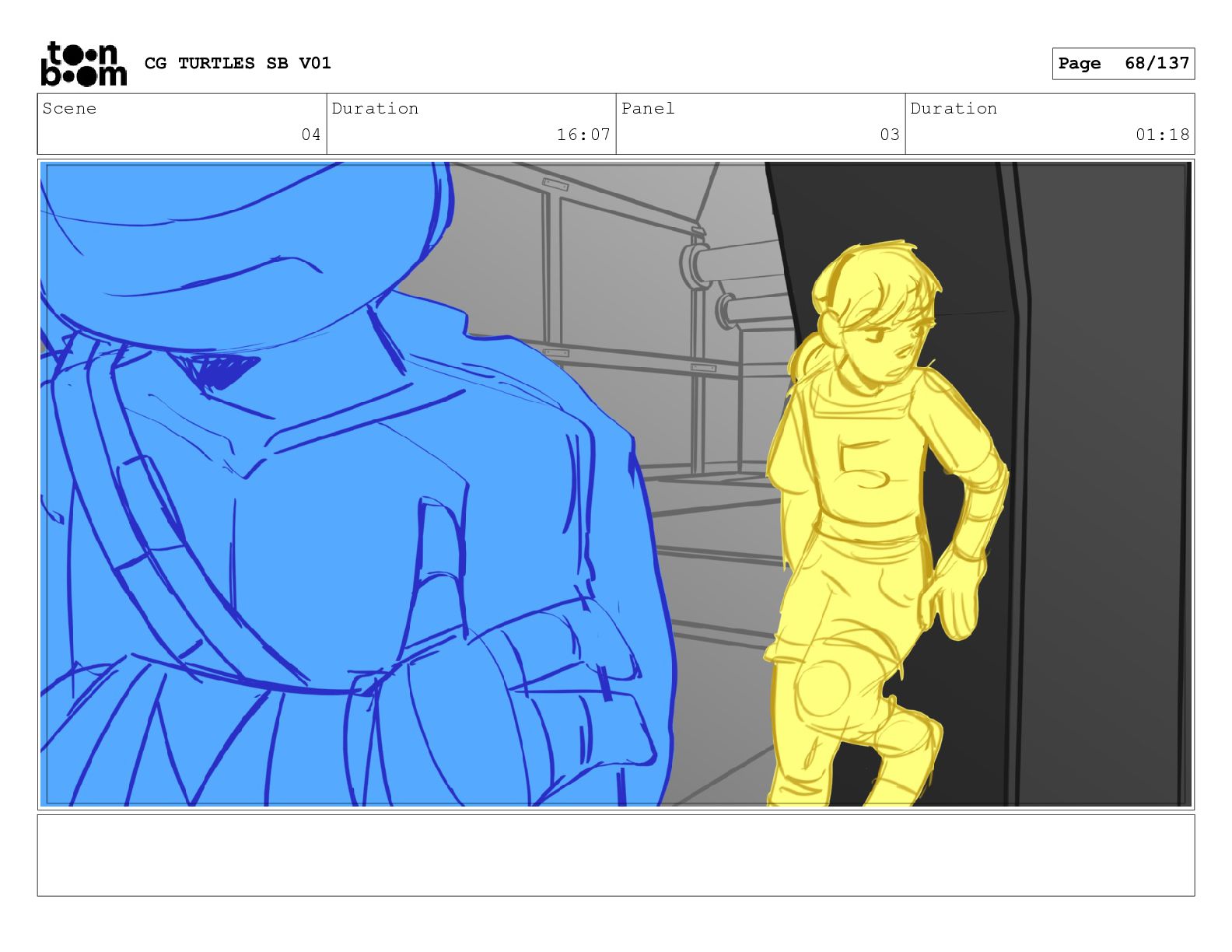1232x952 pixels.
Task: Click the Toon Boom logo
Action: tap(83, 63)
